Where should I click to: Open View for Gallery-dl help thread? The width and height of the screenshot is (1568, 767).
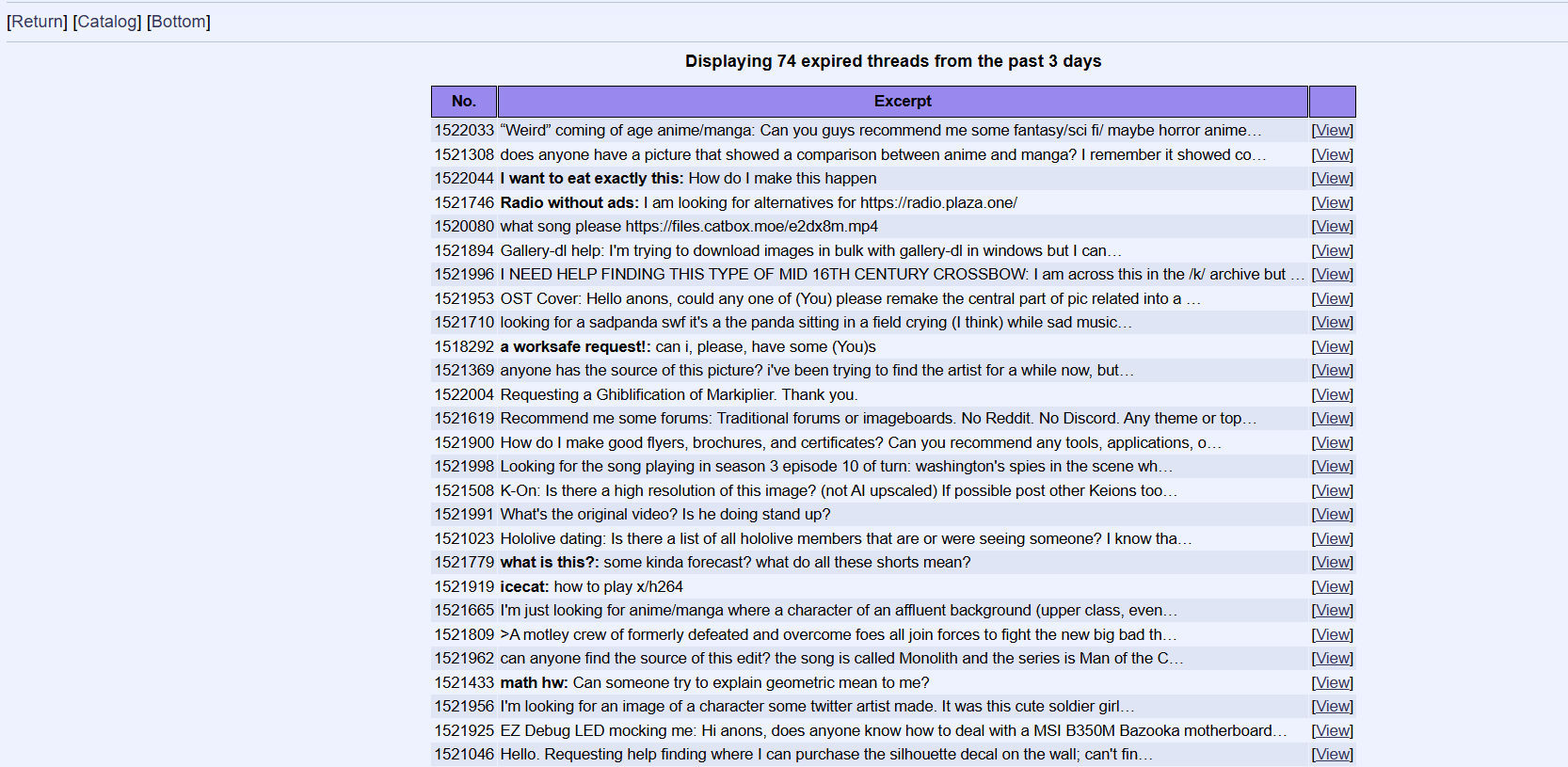click(1333, 251)
